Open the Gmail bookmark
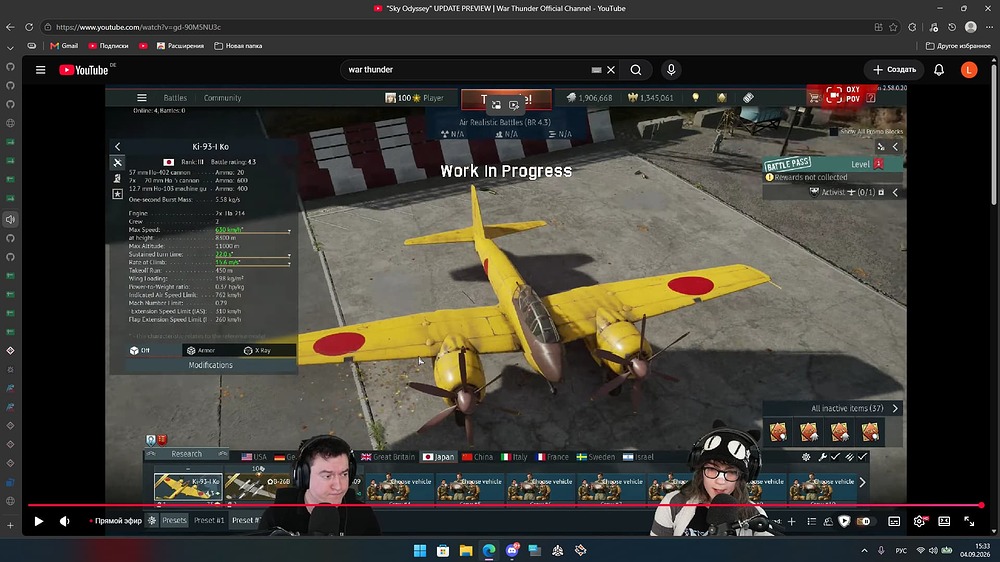 pos(64,46)
